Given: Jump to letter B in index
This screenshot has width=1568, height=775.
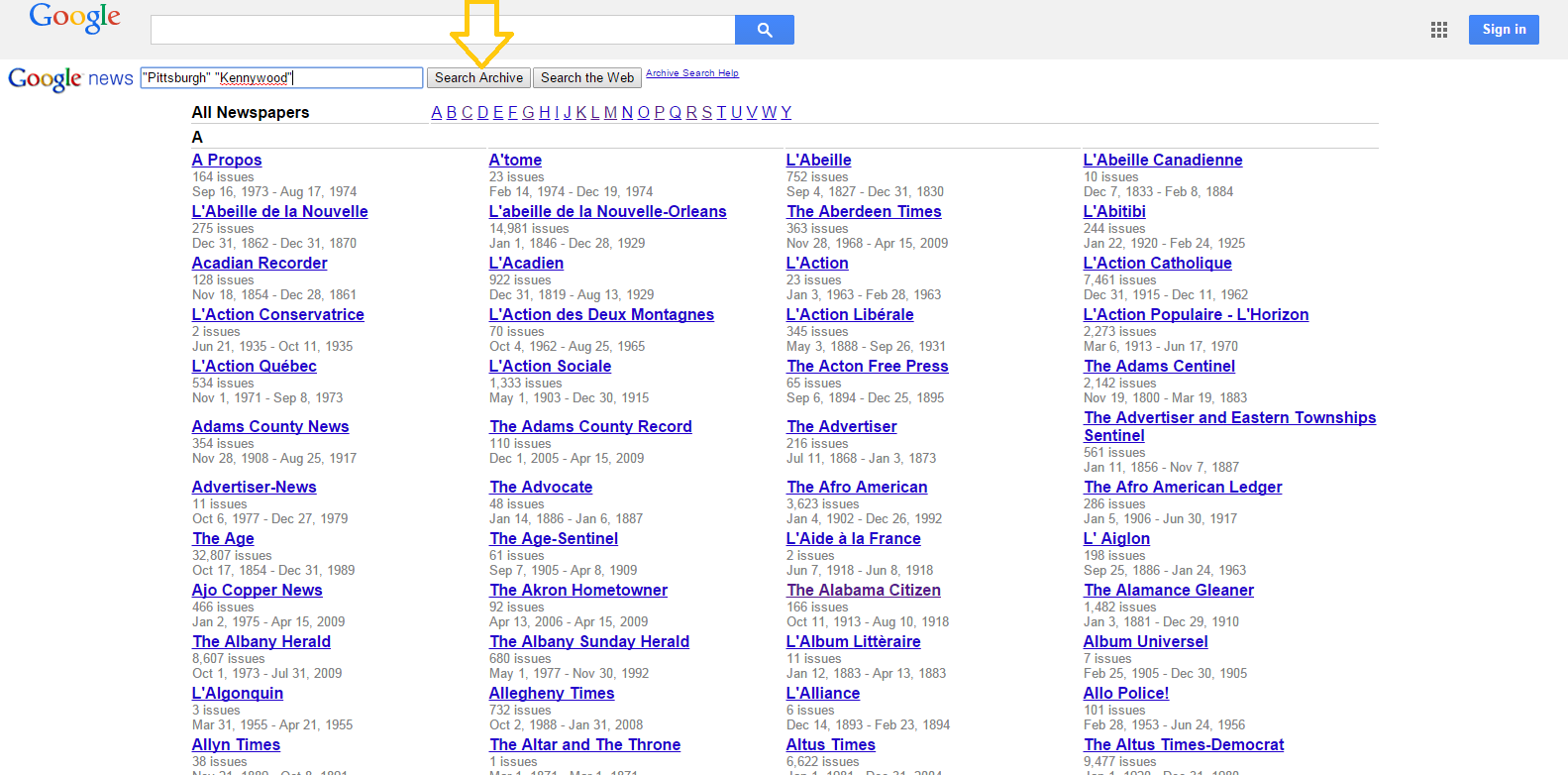Looking at the screenshot, I should coord(452,113).
